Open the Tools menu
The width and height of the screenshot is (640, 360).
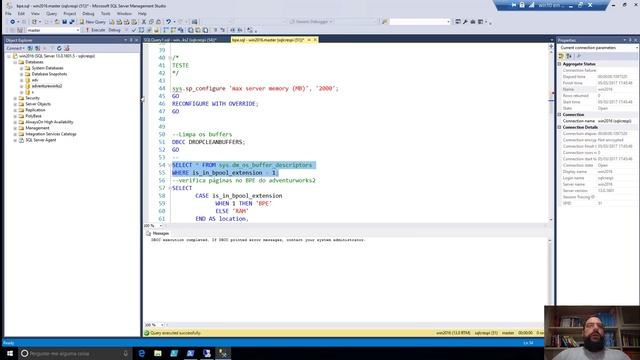click(x=106, y=13)
